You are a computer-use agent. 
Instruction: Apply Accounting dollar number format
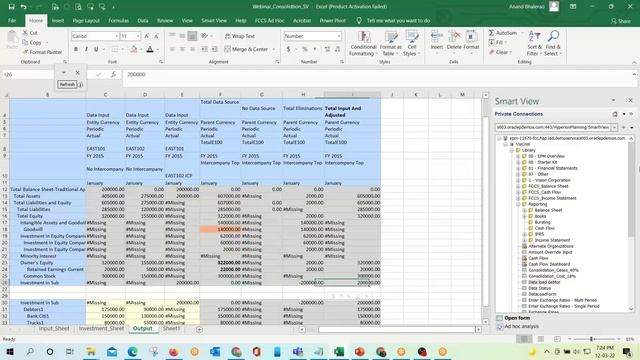point(288,49)
